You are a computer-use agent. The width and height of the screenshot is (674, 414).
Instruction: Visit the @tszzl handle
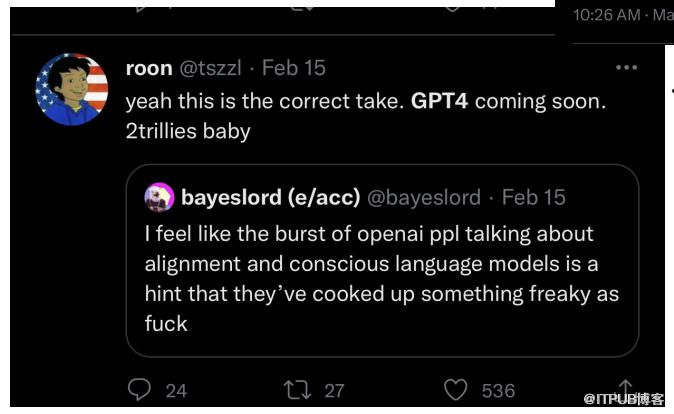click(210, 68)
